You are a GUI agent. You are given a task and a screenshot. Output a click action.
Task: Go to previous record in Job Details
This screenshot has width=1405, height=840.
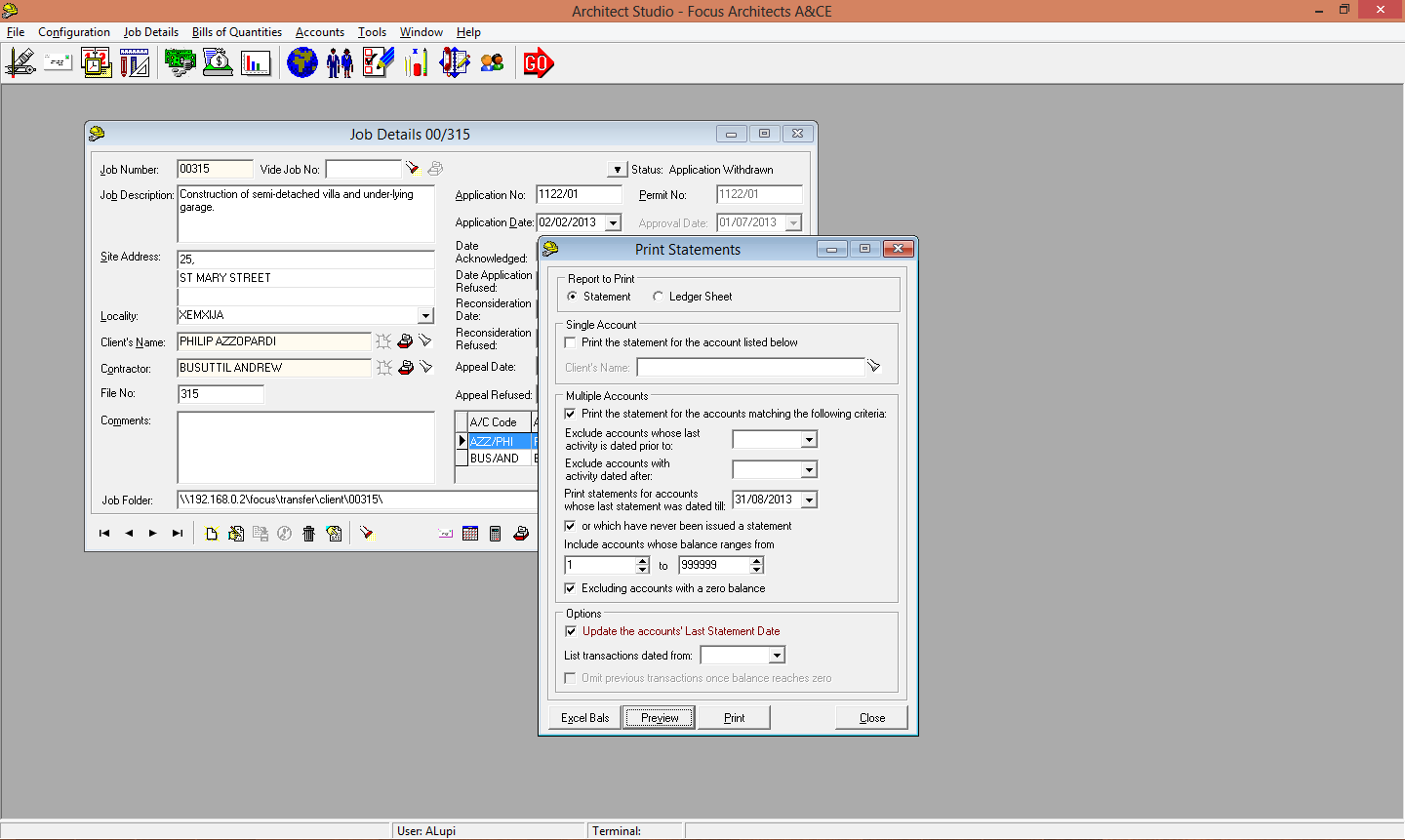pos(129,534)
